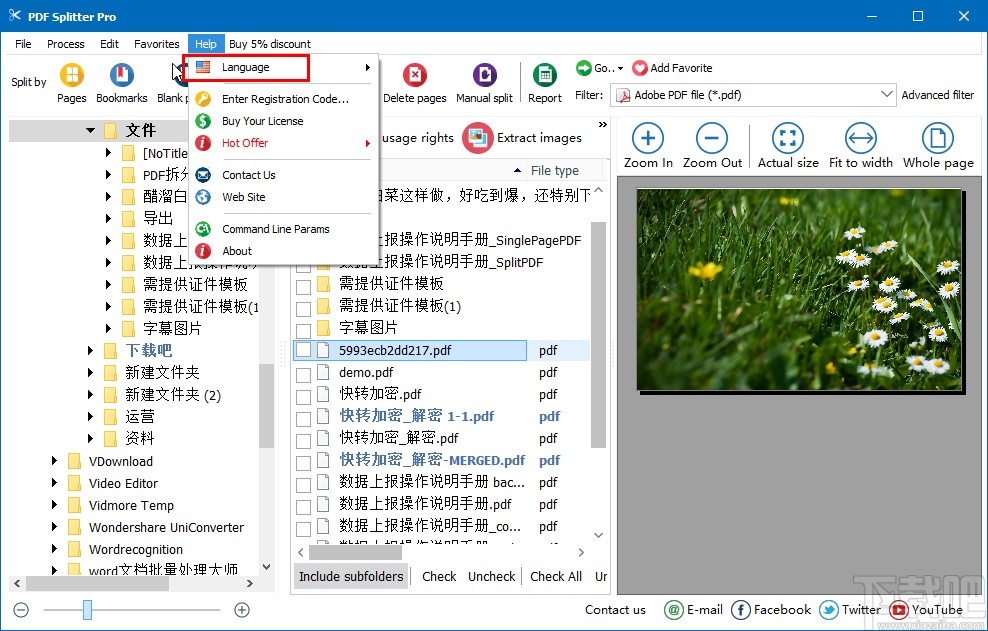The width and height of the screenshot is (988, 631).
Task: Expand the 运营 folder node
Action: pyautogui.click(x=90, y=417)
